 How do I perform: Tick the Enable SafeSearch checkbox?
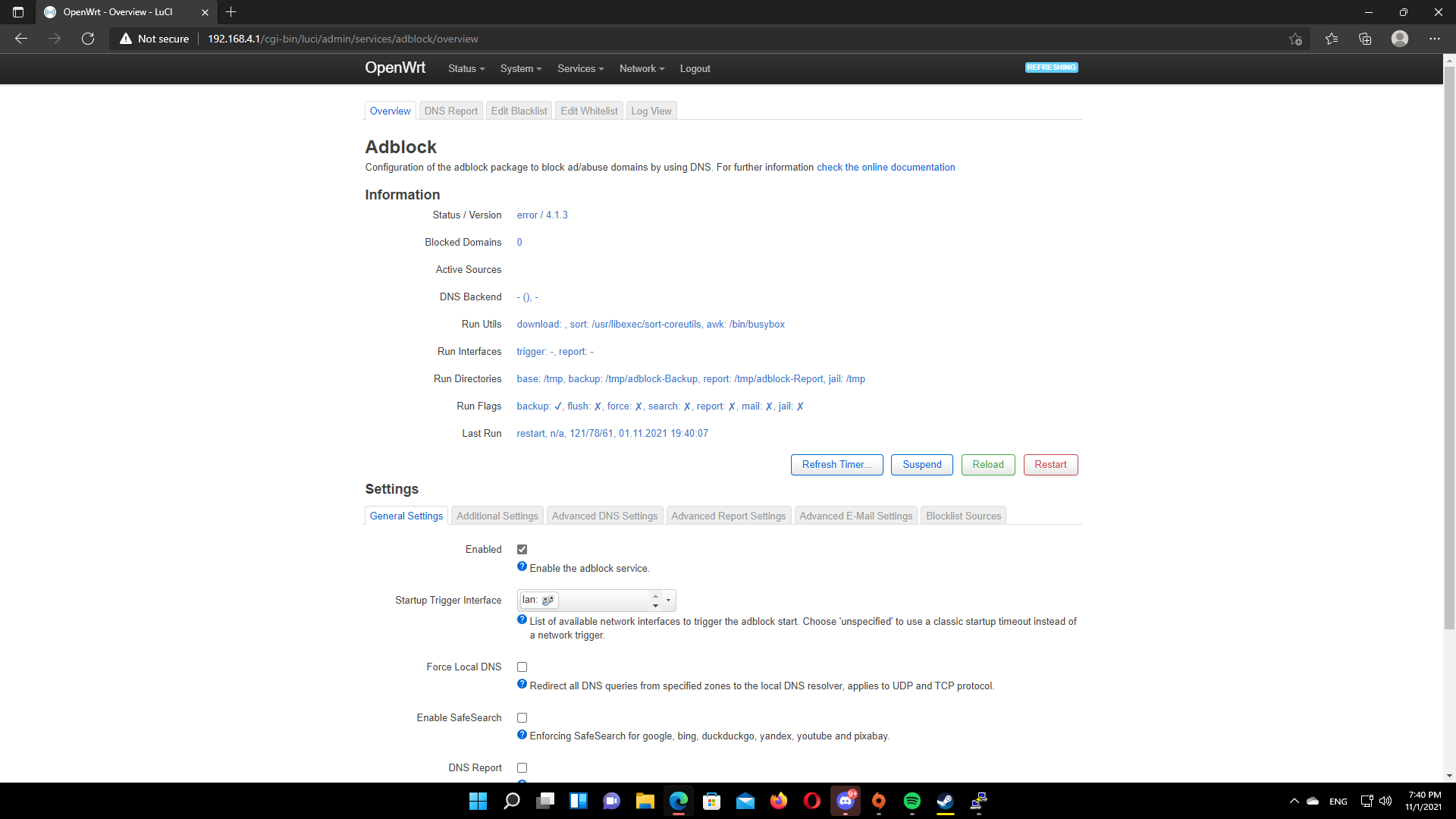click(522, 717)
